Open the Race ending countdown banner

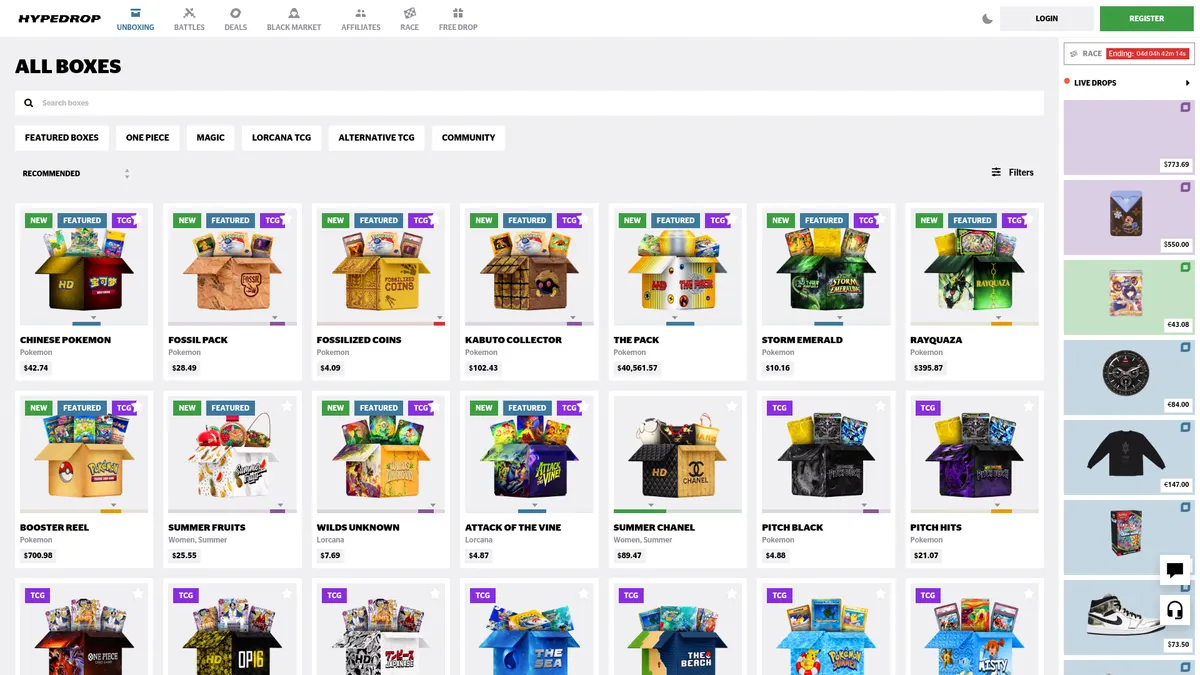click(1129, 53)
